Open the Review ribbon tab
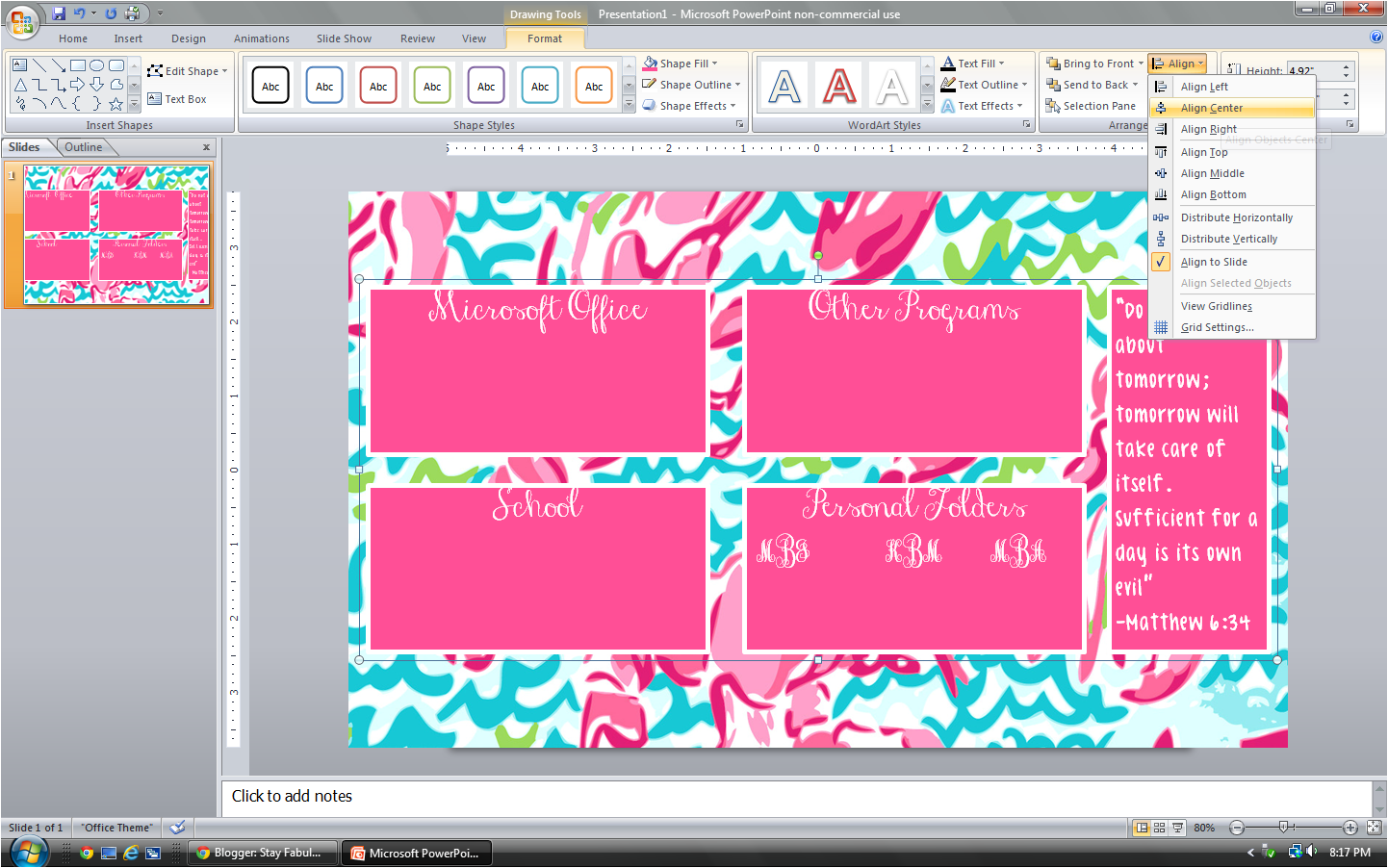The height and width of the screenshot is (868, 1388). [x=418, y=38]
